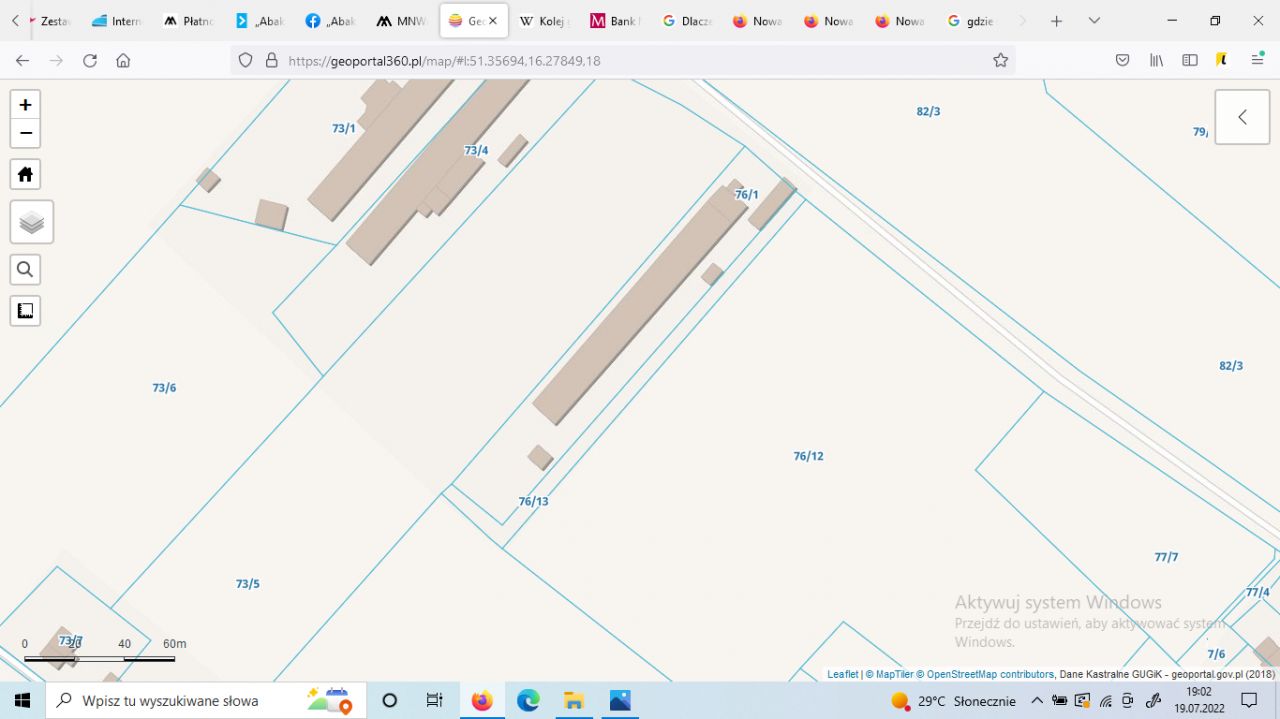This screenshot has height=719, width=1280.
Task: Select parcel label 77/7
Action: [1167, 557]
